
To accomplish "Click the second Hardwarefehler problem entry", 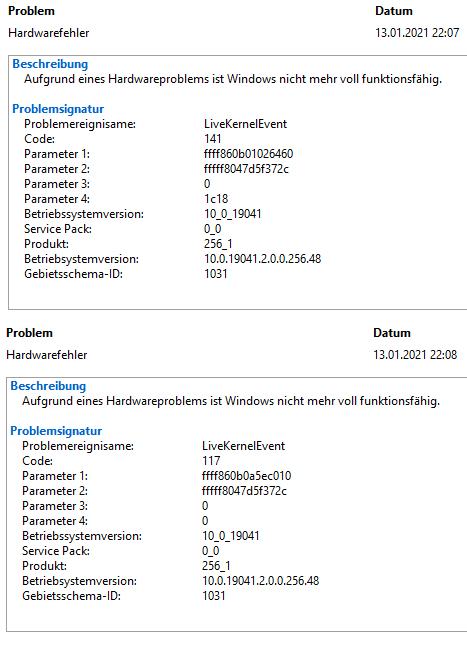I will coord(46,355).
